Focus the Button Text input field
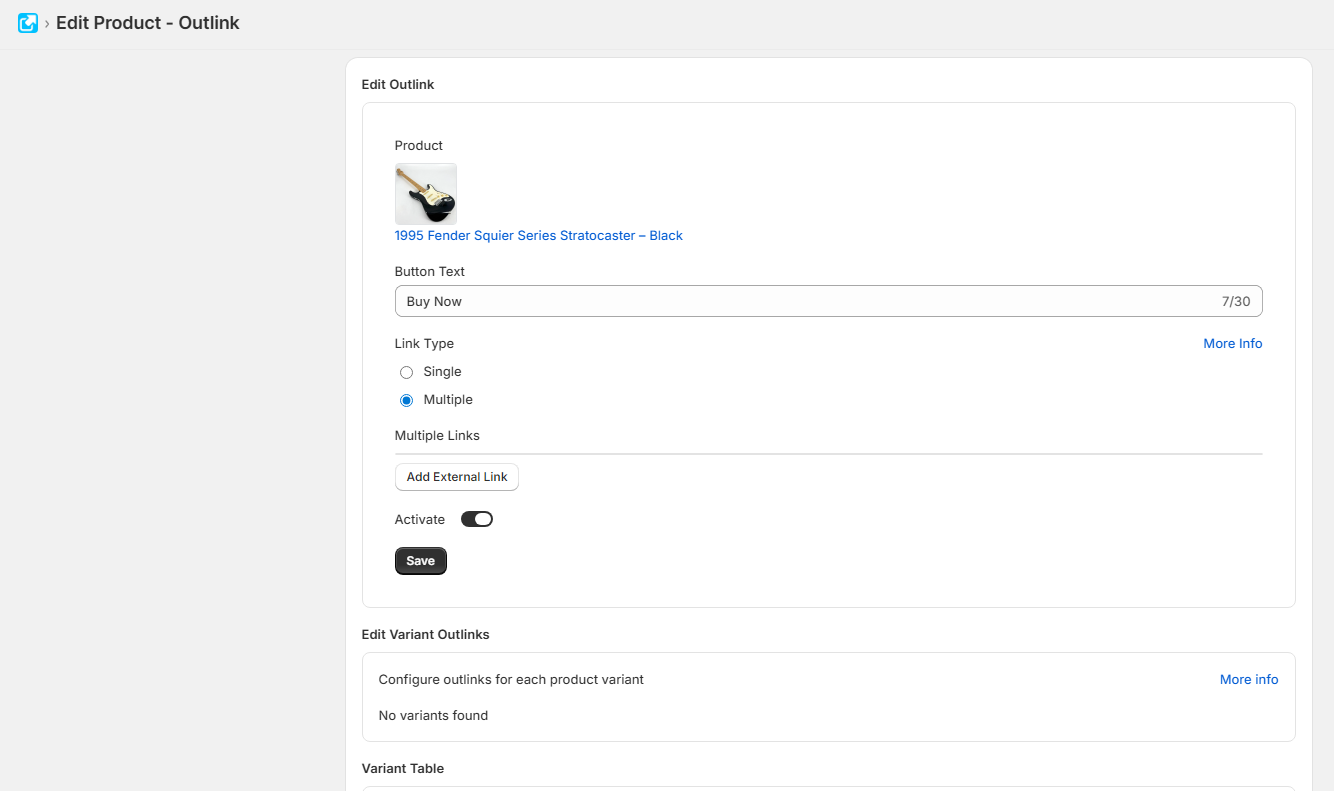The image size is (1334, 791). coord(828,301)
